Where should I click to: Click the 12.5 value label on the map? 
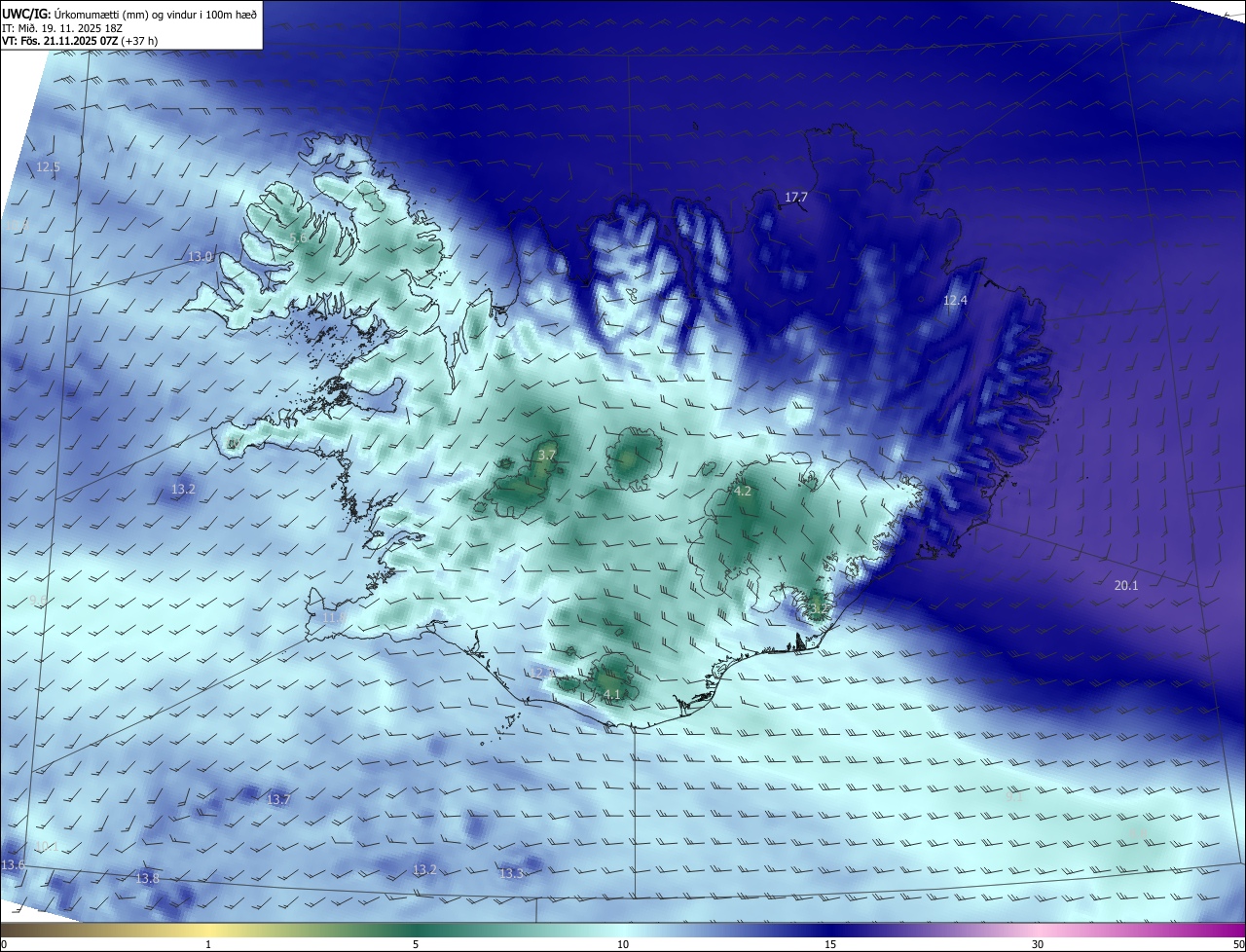pos(48,166)
